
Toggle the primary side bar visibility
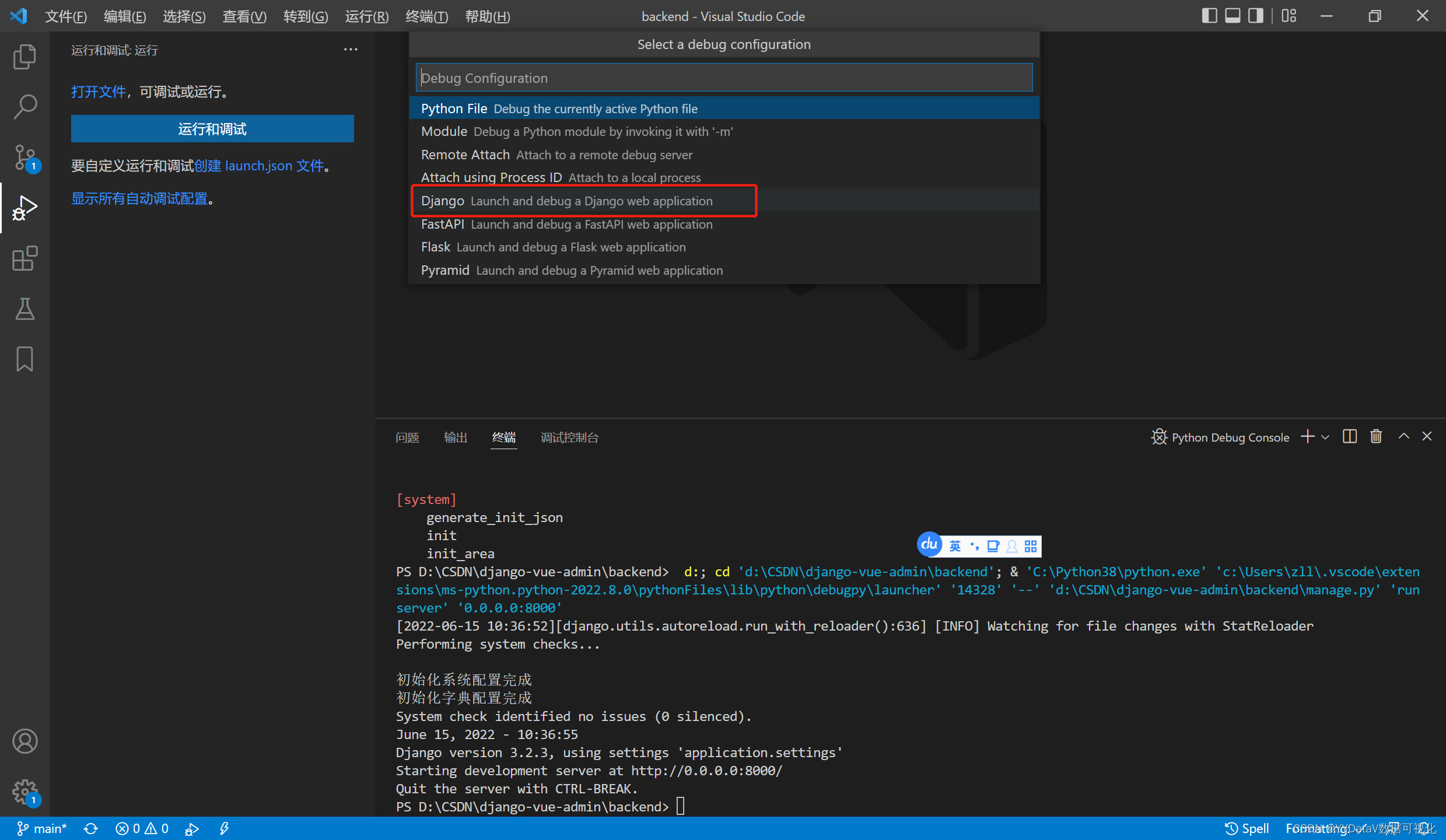[1209, 16]
